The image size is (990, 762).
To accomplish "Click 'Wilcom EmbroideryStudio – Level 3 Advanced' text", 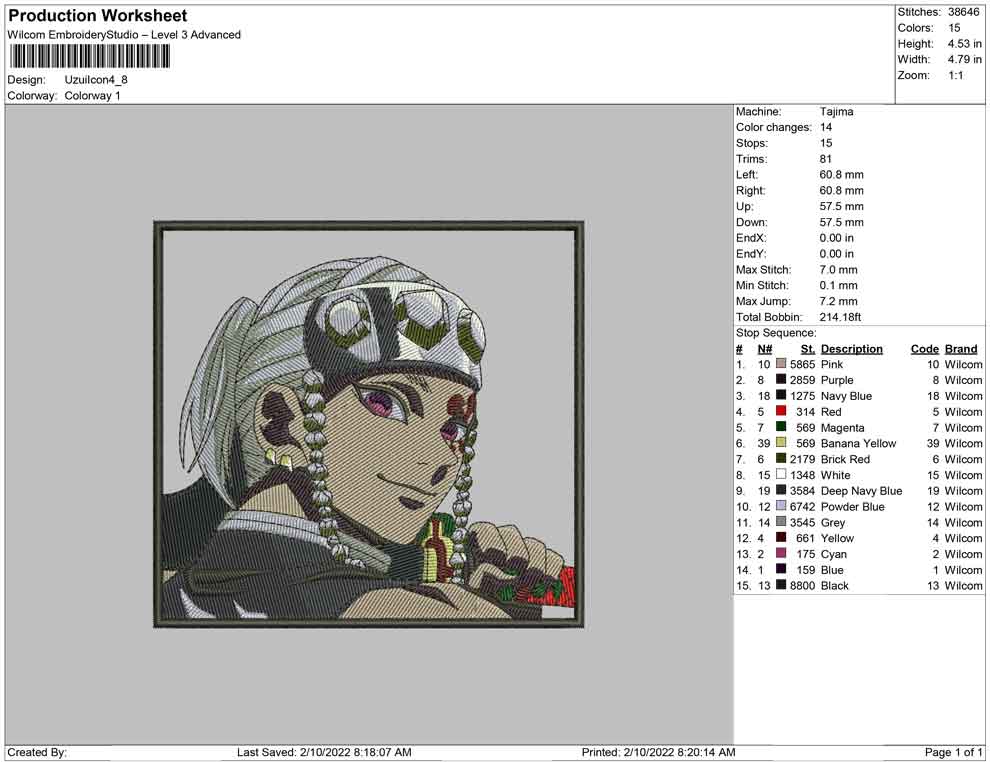I will [124, 35].
